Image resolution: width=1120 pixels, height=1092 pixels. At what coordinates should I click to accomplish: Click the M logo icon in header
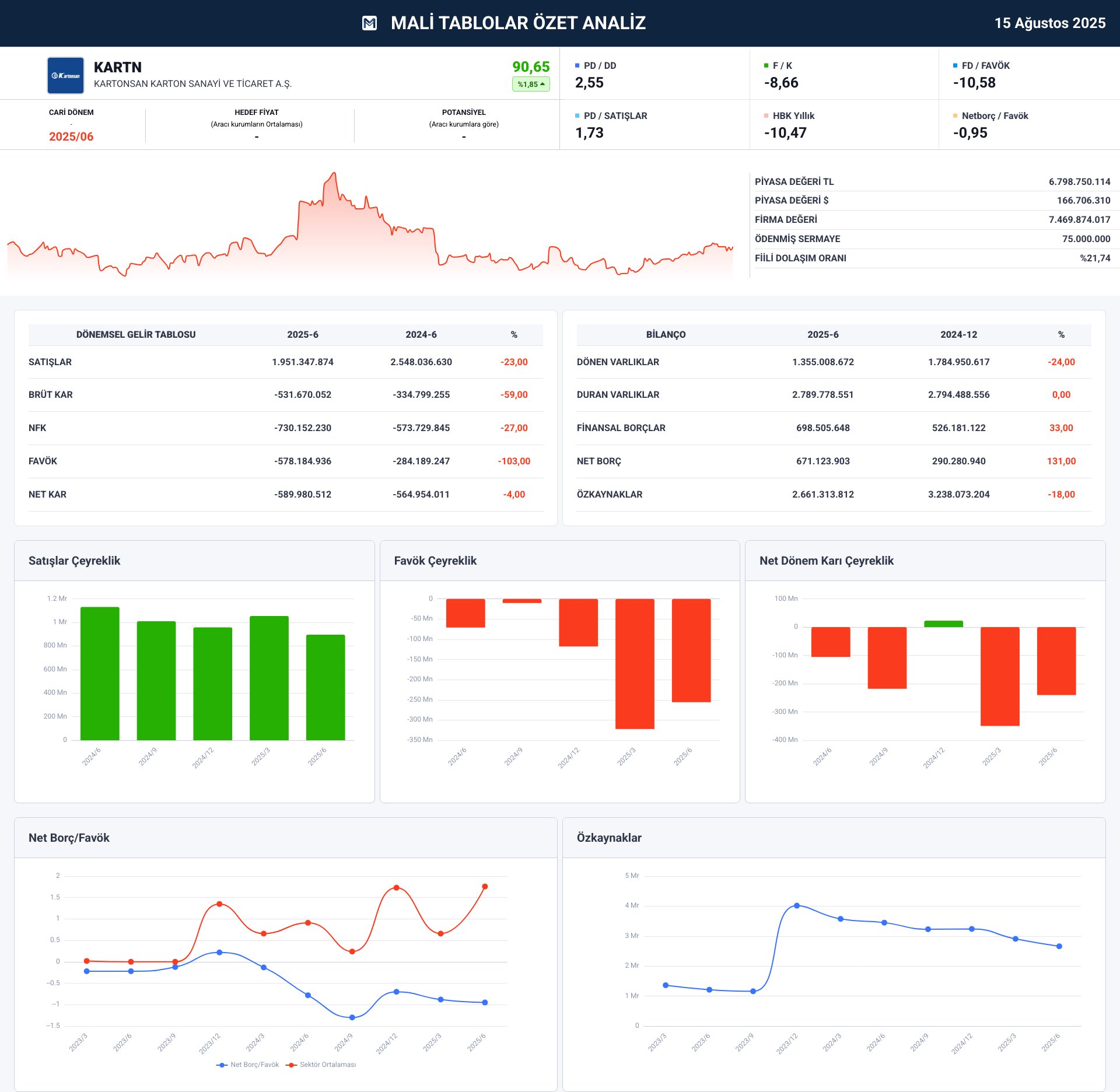tap(369, 23)
